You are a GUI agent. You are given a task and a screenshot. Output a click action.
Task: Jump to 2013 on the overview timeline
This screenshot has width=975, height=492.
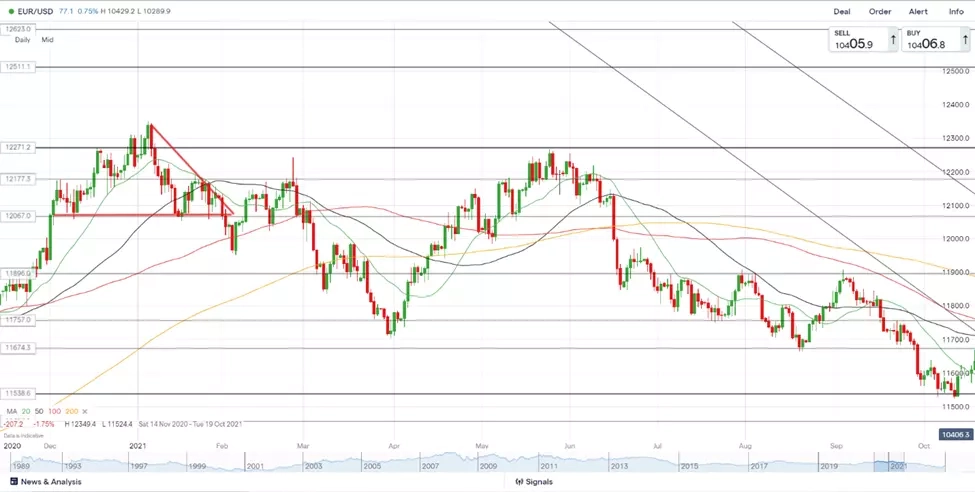pyautogui.click(x=619, y=466)
